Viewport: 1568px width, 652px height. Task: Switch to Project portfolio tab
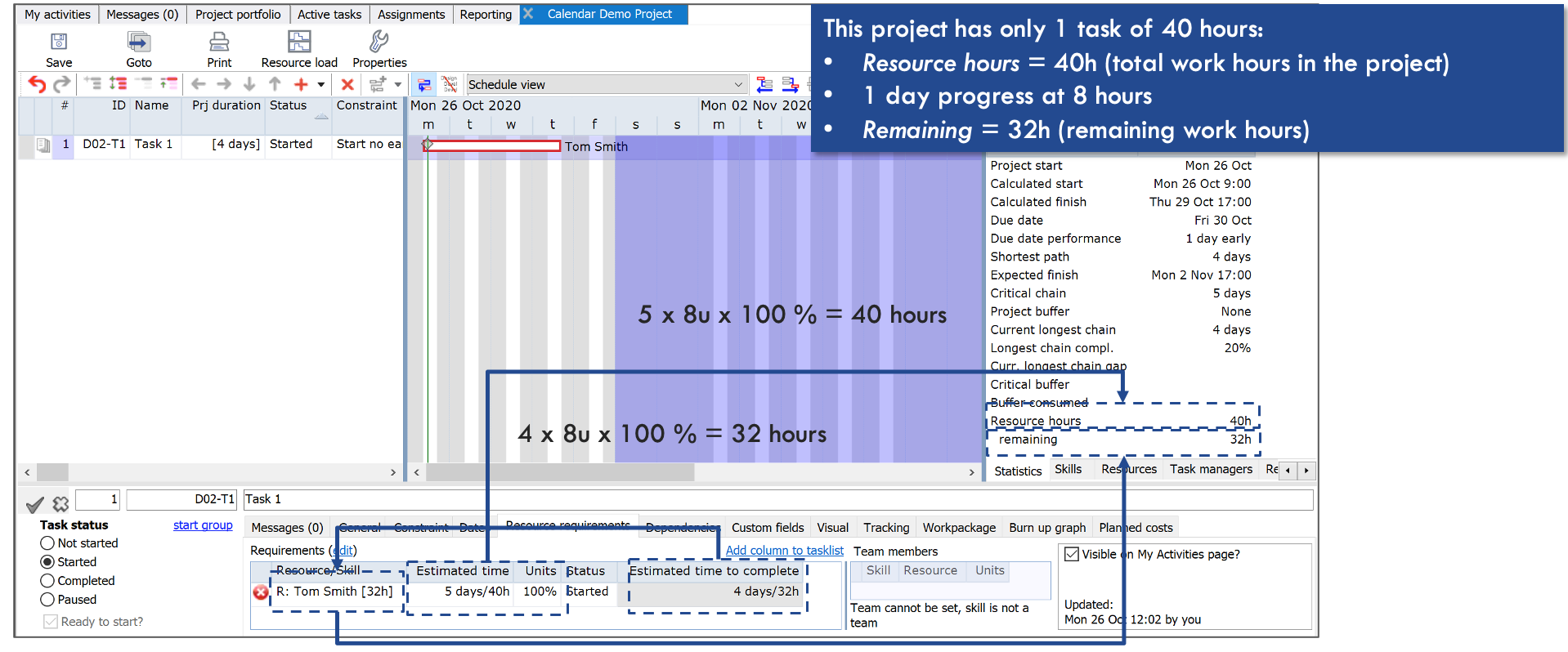(x=238, y=15)
